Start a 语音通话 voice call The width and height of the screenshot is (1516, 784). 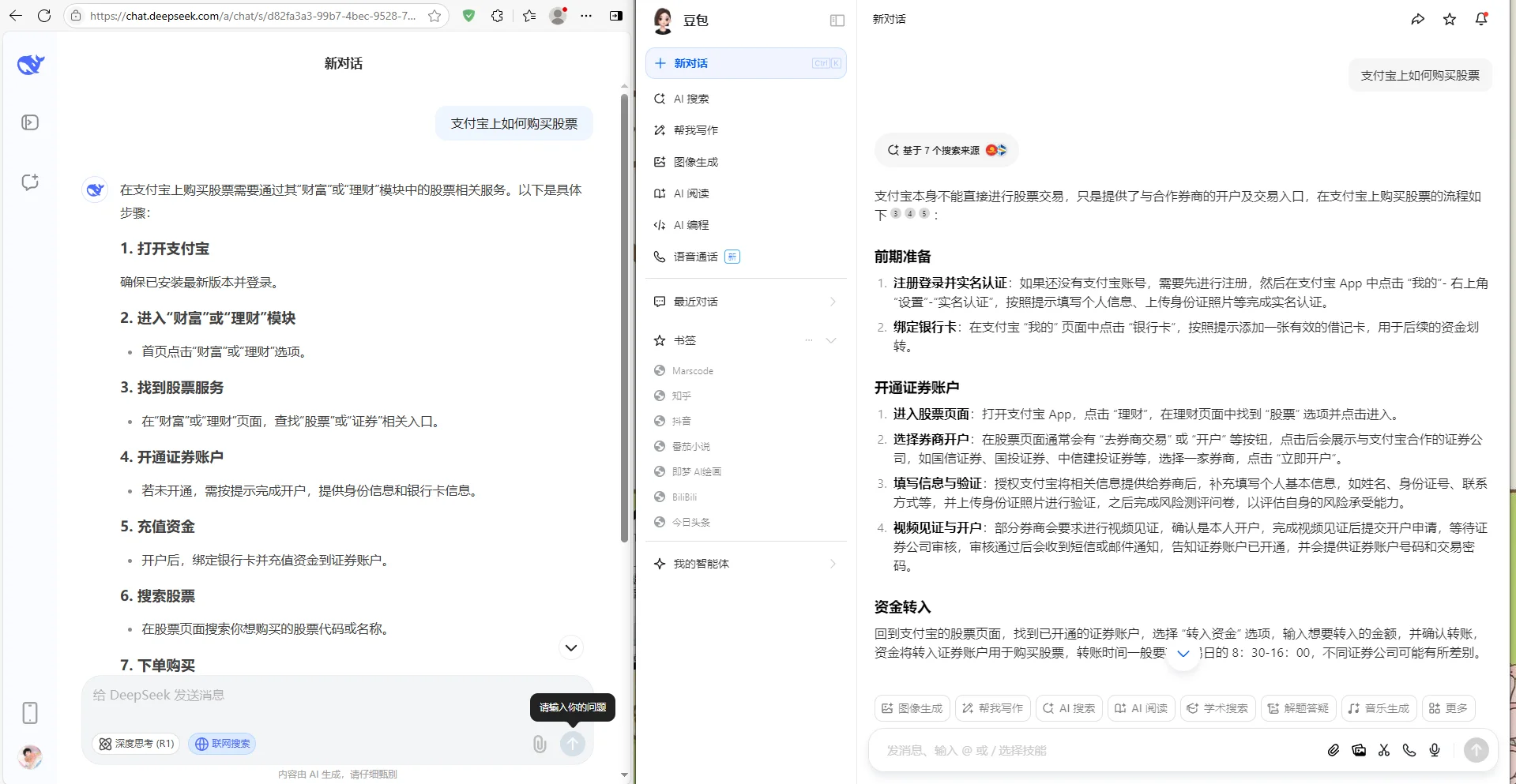(x=695, y=257)
